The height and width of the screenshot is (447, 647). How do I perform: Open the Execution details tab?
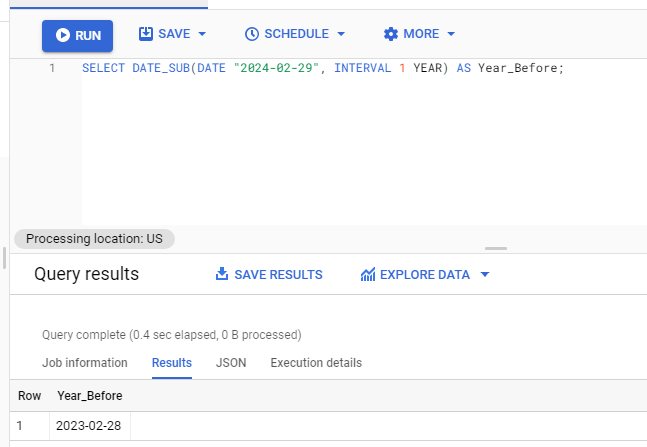click(x=316, y=363)
